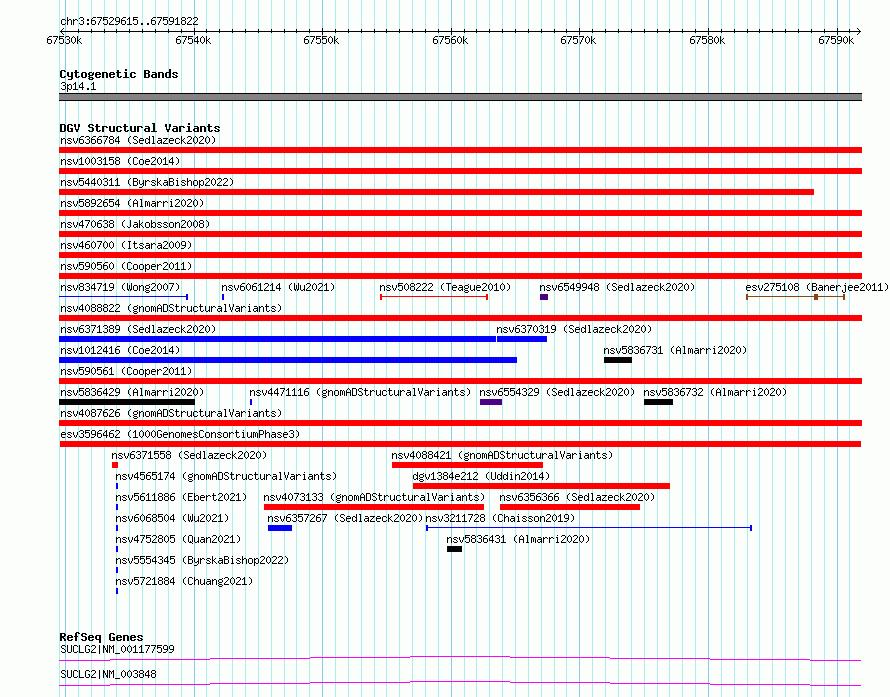Click the 67550k ruler tick label
890x697 pixels.
point(321,40)
